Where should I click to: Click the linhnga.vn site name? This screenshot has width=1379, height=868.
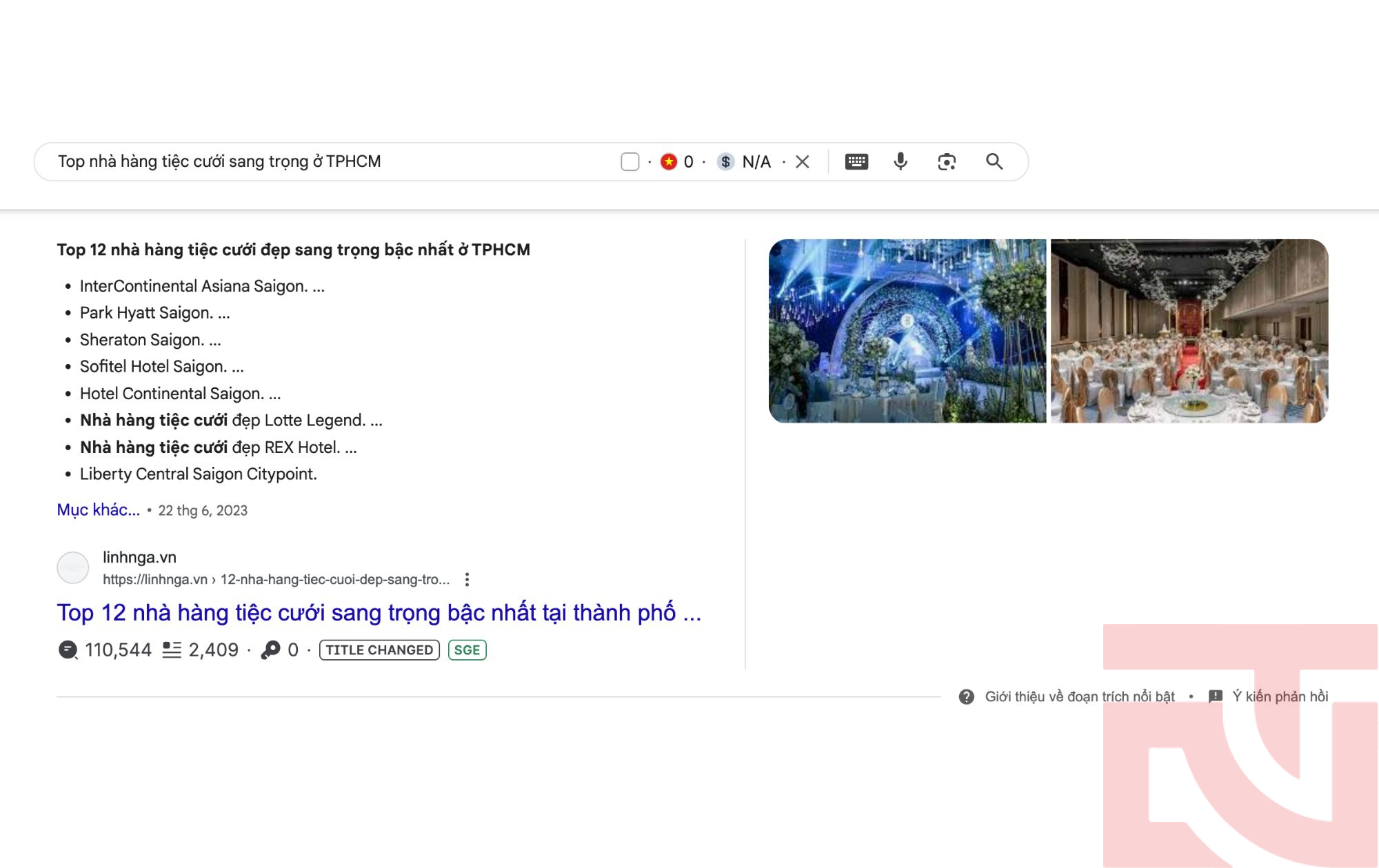tap(139, 557)
